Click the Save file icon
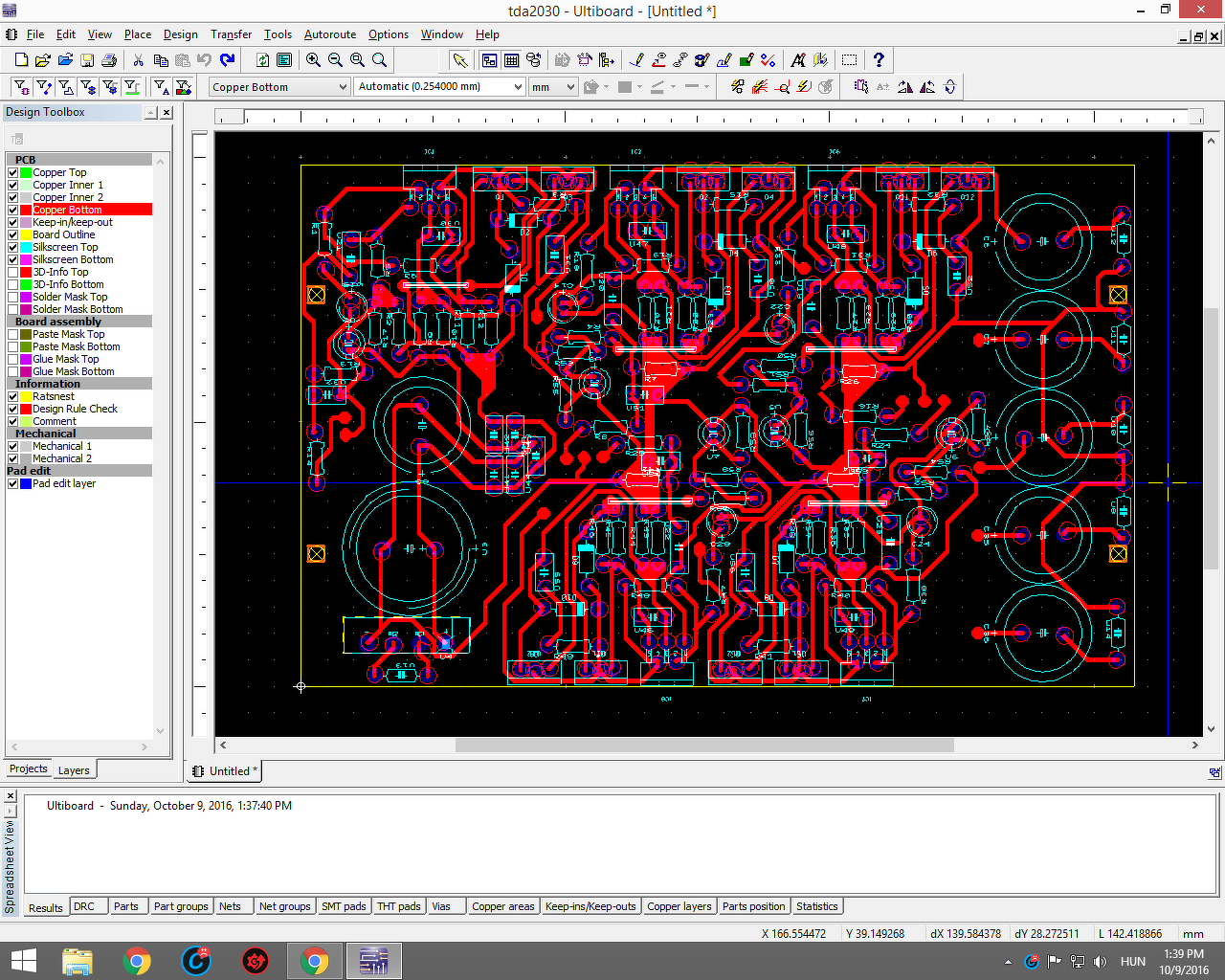1225x980 pixels. [x=87, y=60]
